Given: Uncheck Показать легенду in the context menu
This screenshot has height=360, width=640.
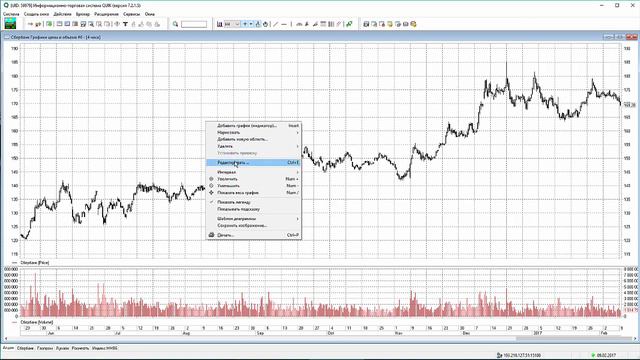Looking at the screenshot, I should pyautogui.click(x=254, y=202).
